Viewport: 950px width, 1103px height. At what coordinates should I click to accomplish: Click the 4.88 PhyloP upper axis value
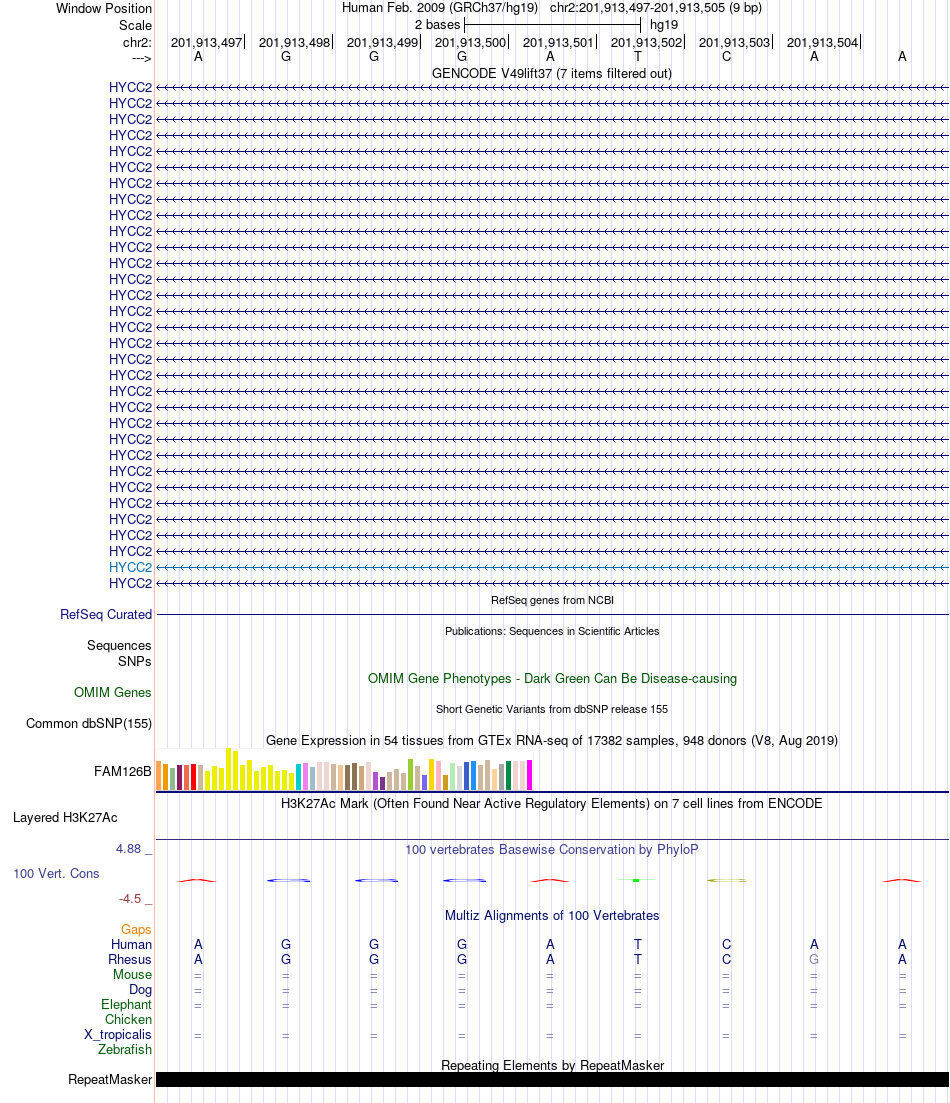click(x=129, y=848)
